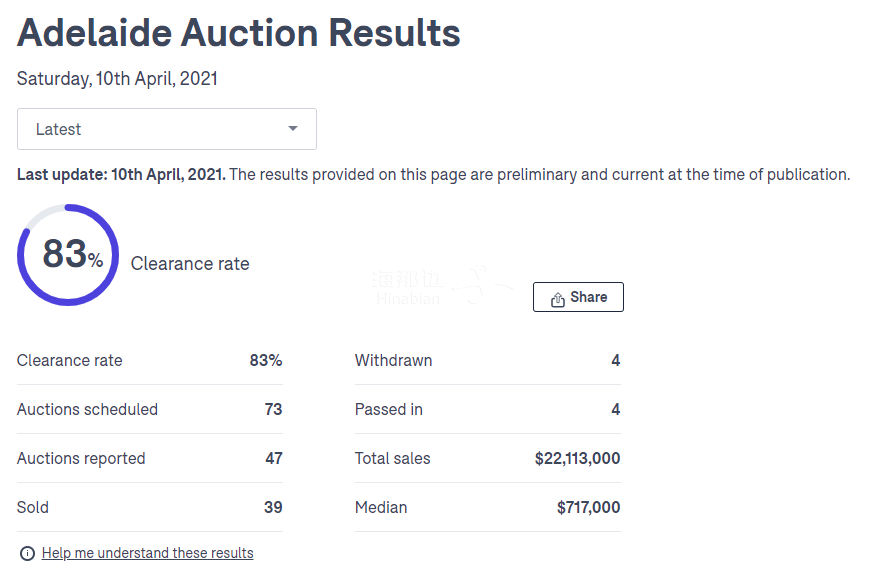This screenshot has width=891, height=570.
Task: Click the Sold row value 39
Action: coord(273,507)
